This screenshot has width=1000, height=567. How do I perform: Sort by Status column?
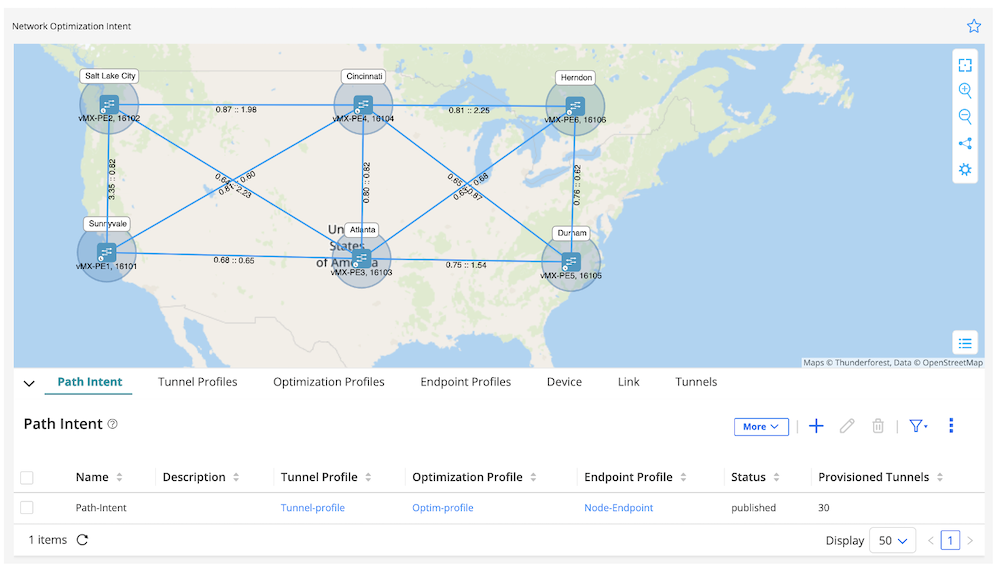coord(776,477)
